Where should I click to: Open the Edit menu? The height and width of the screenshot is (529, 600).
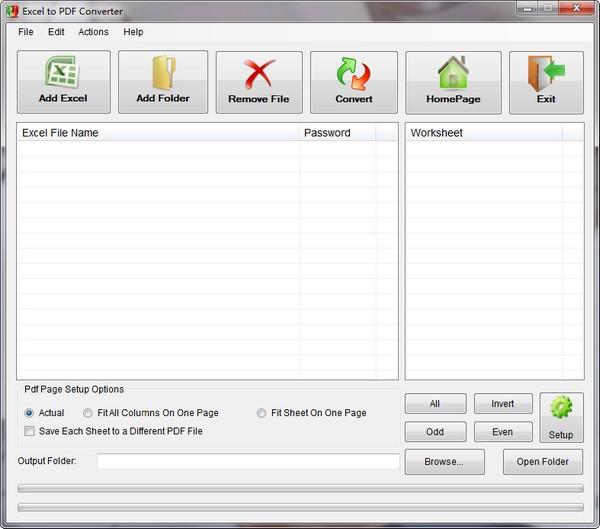click(x=56, y=32)
